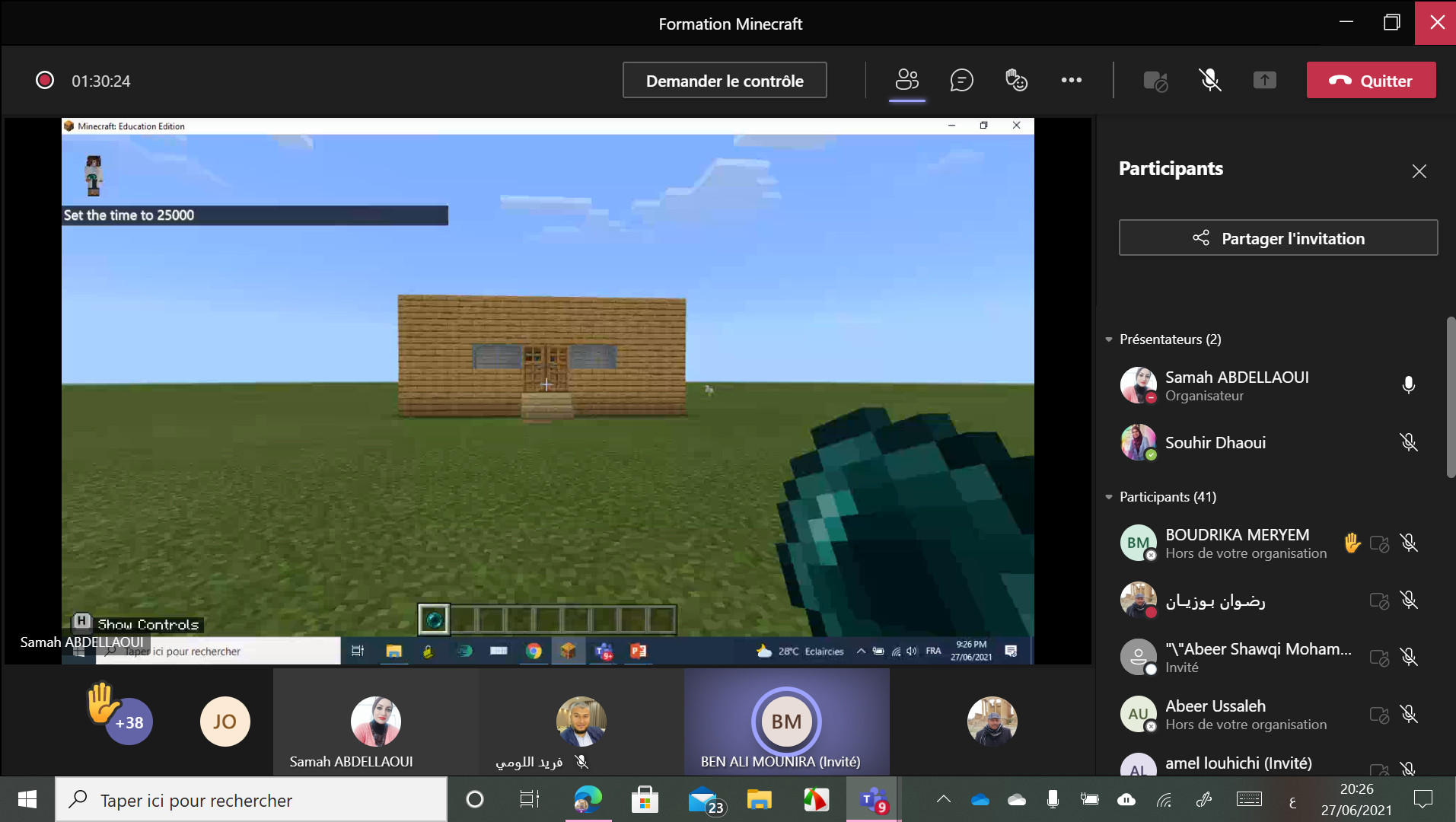
Task: Click the rightmost participant photo avatar
Action: click(x=992, y=721)
